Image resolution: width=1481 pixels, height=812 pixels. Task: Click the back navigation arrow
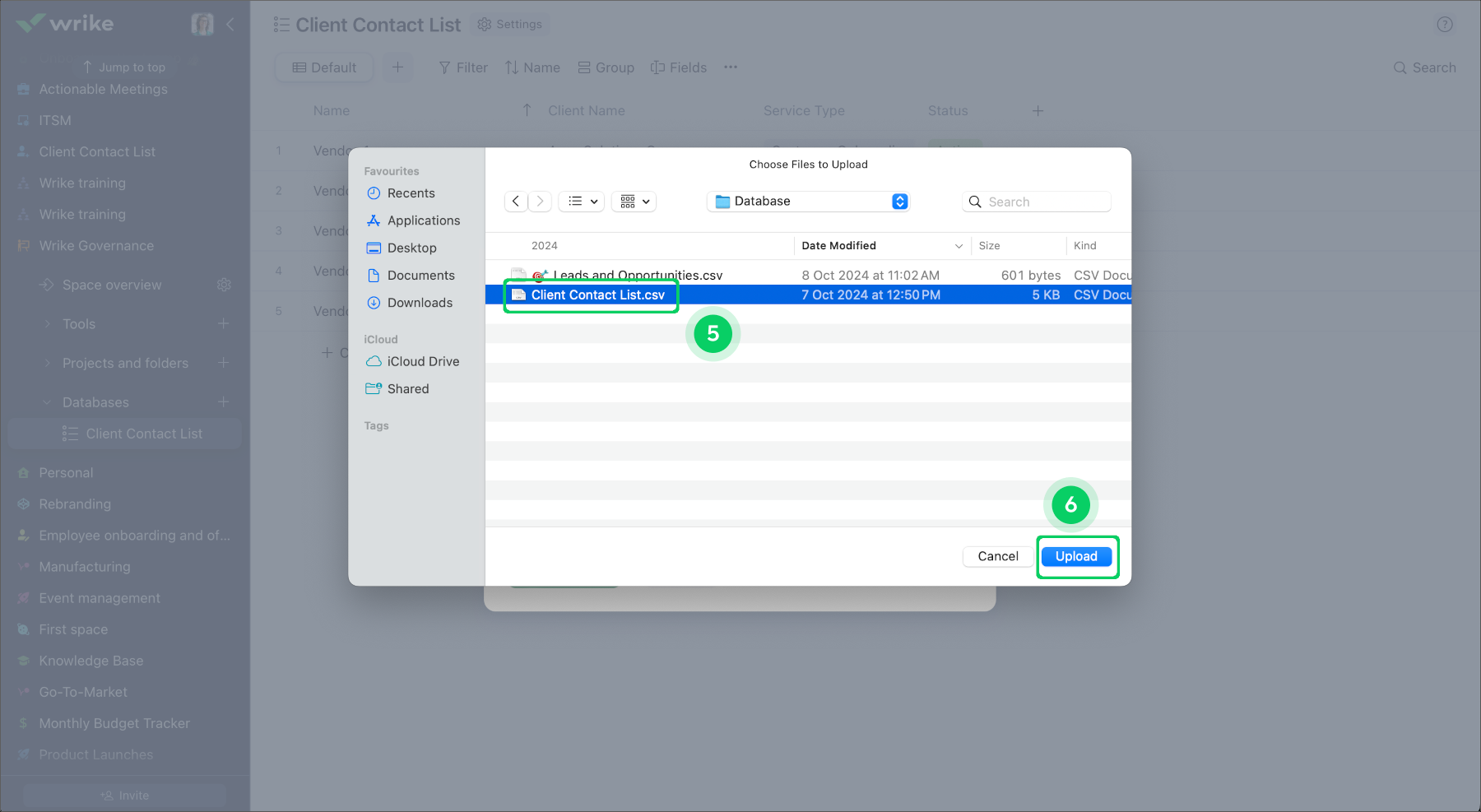click(516, 202)
